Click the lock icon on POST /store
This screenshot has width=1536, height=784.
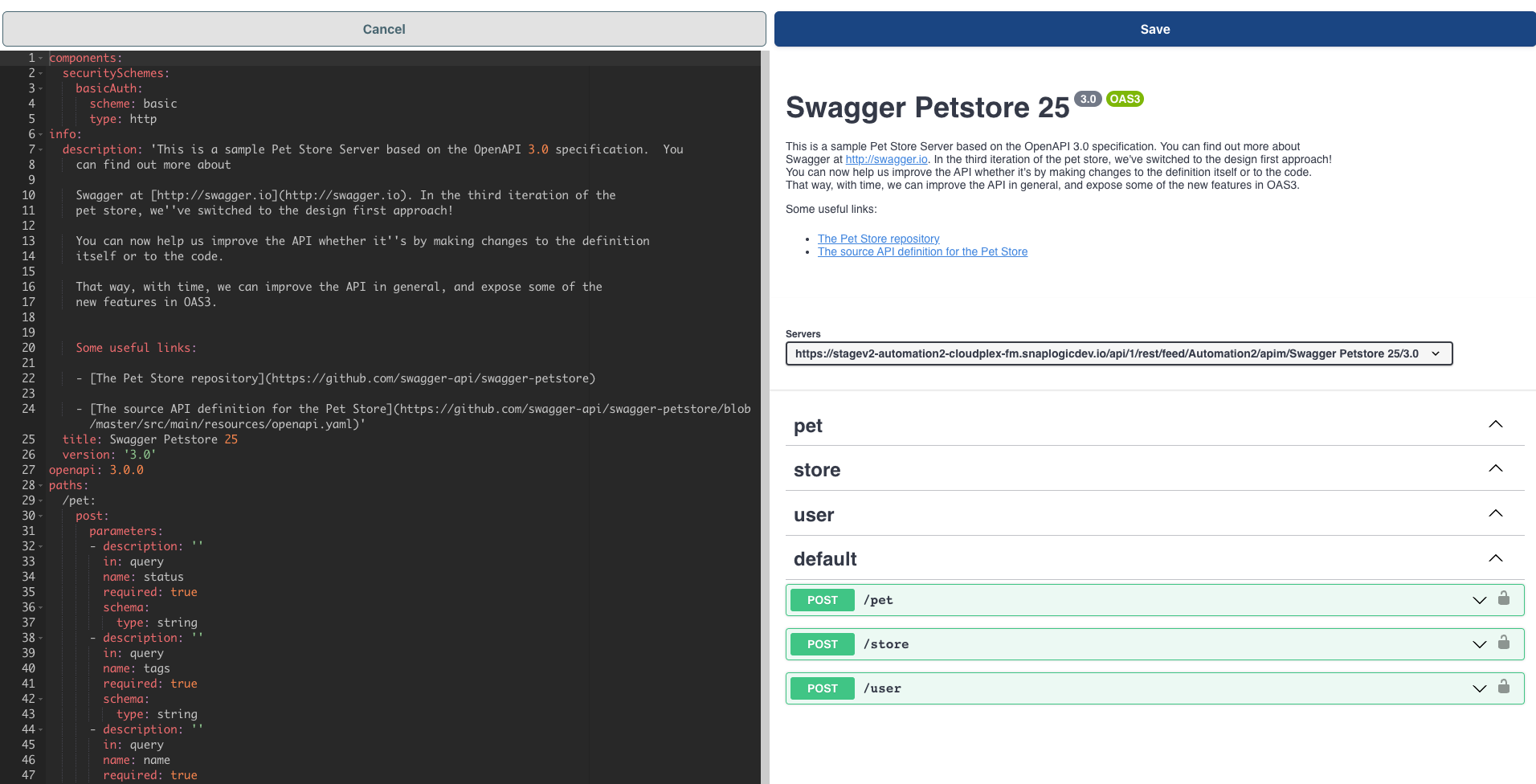pos(1504,643)
